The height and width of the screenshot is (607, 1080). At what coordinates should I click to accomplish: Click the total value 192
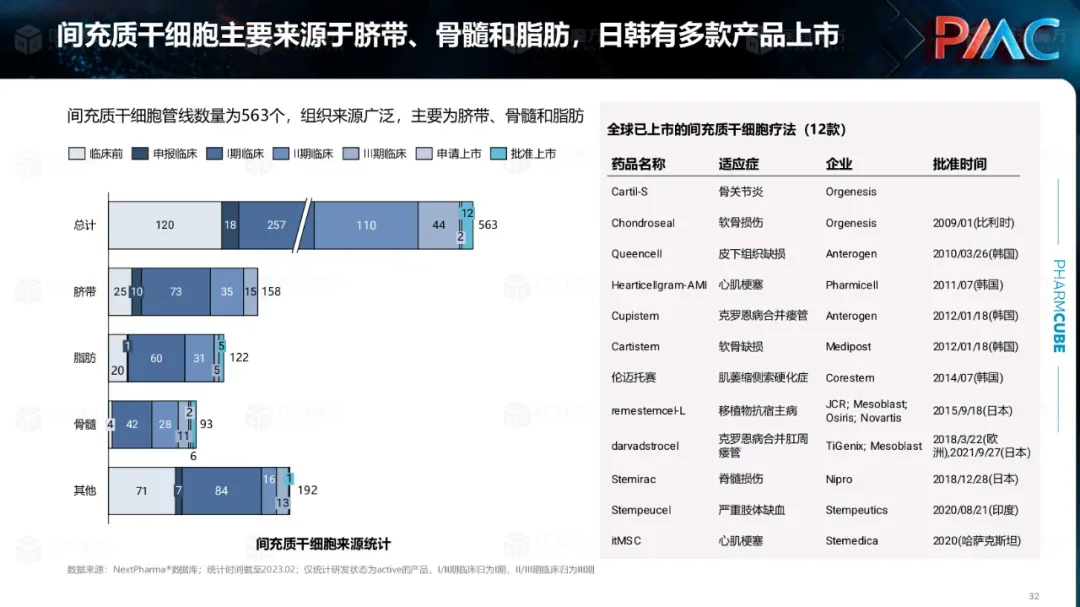click(x=307, y=490)
